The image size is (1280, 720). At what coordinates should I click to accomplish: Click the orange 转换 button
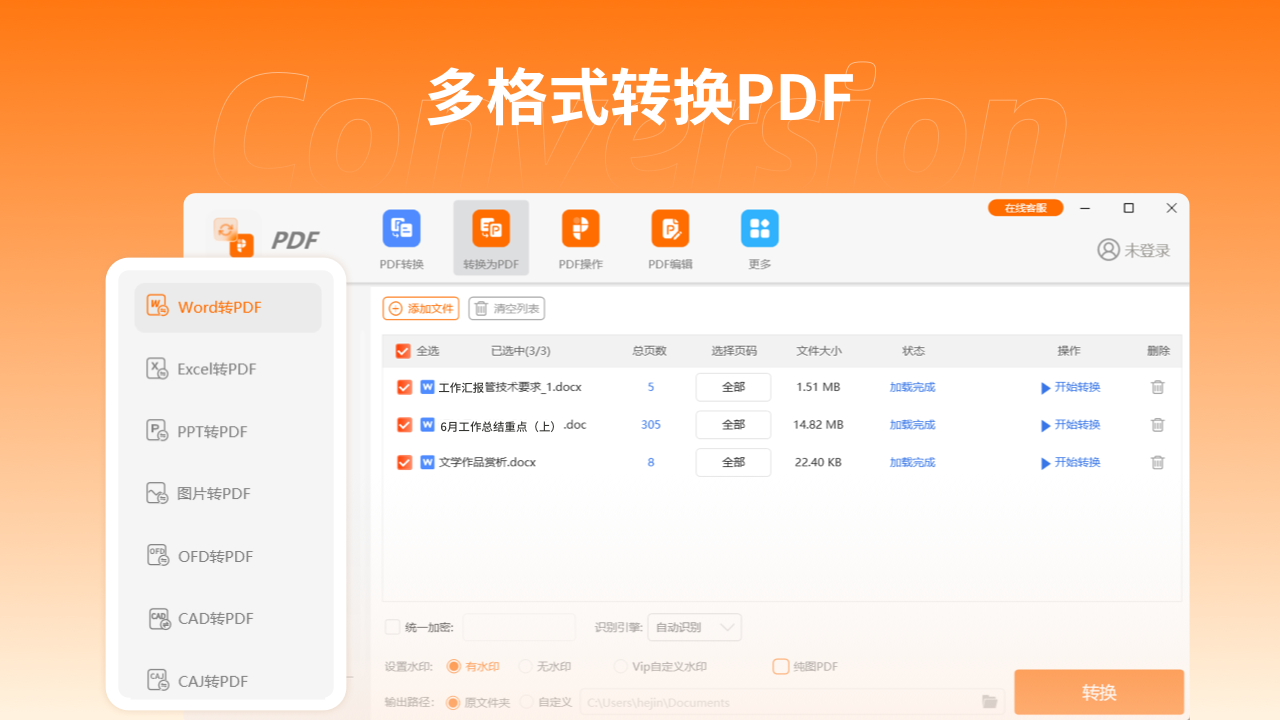point(1099,692)
